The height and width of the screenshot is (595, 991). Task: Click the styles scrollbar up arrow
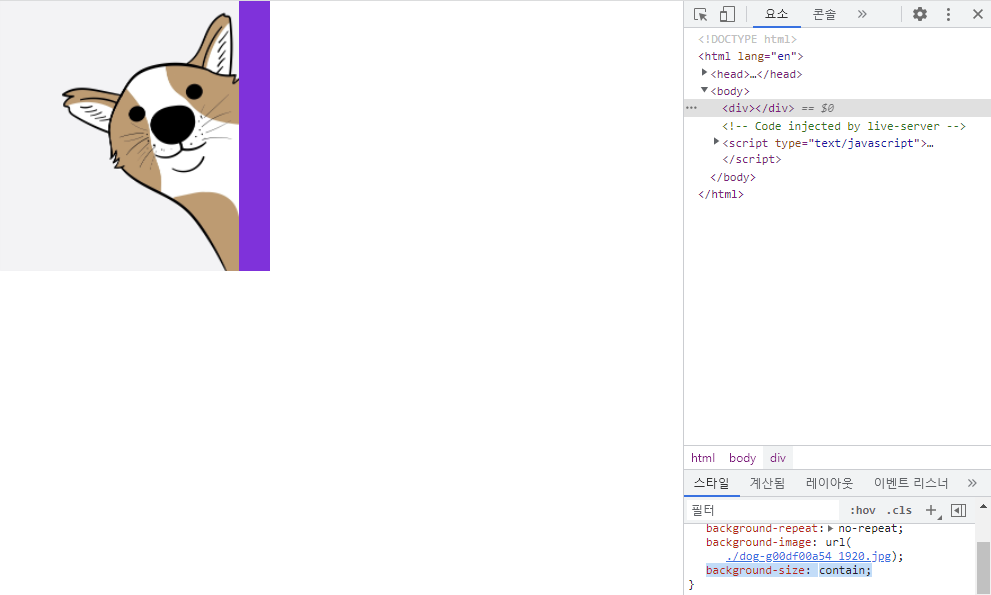tap(983, 506)
